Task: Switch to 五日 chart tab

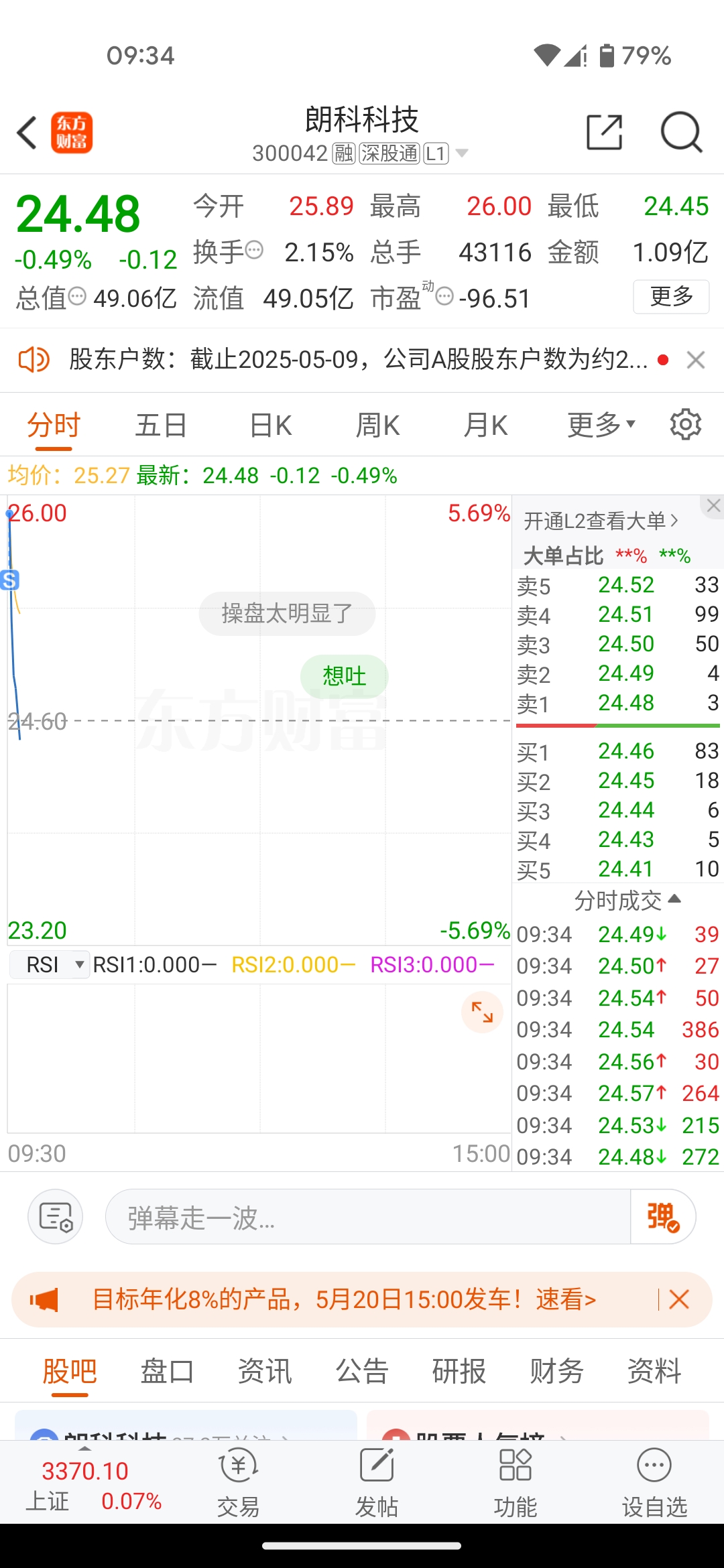Action: pos(161,425)
